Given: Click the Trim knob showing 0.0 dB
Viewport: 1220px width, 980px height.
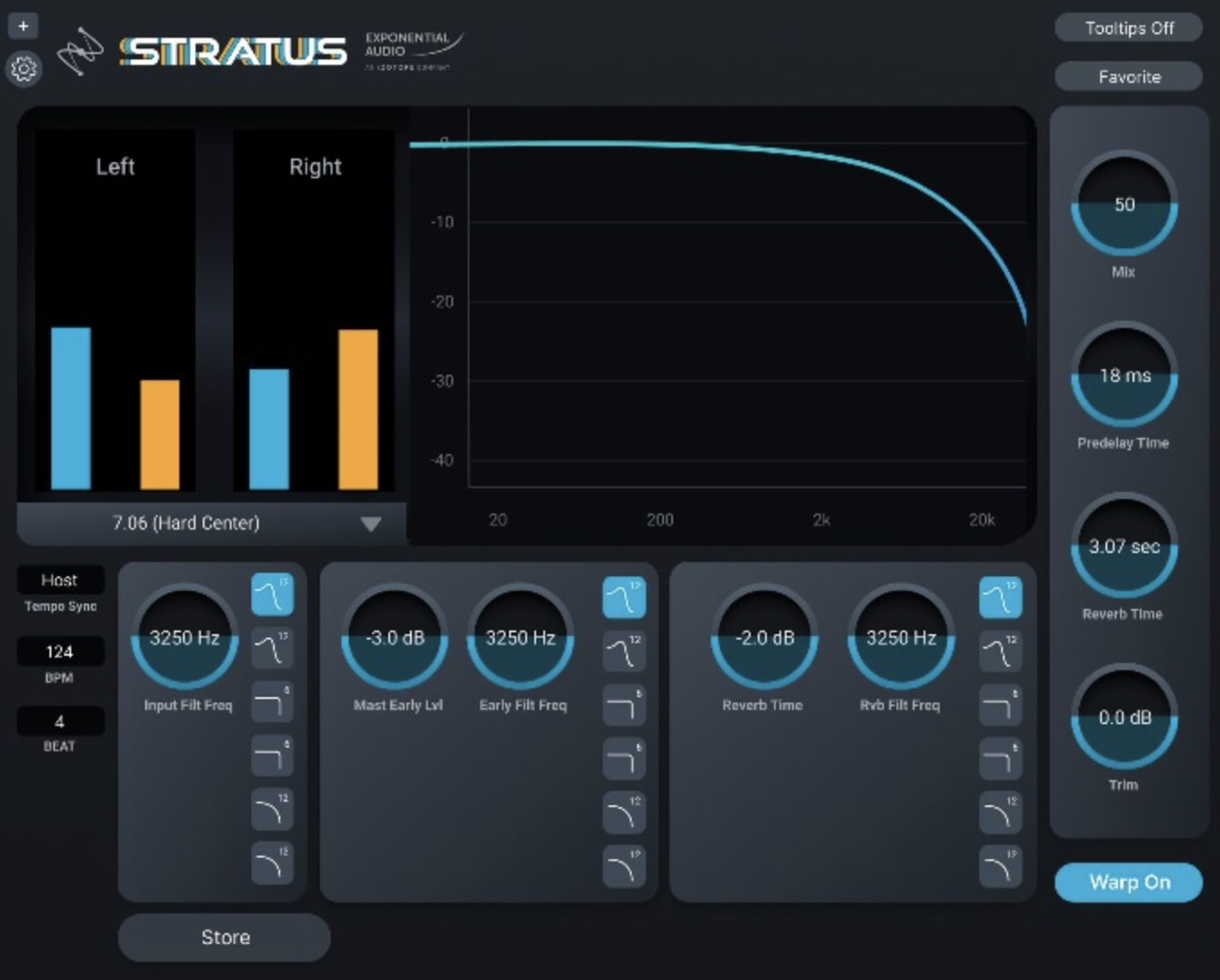Looking at the screenshot, I should [x=1124, y=717].
